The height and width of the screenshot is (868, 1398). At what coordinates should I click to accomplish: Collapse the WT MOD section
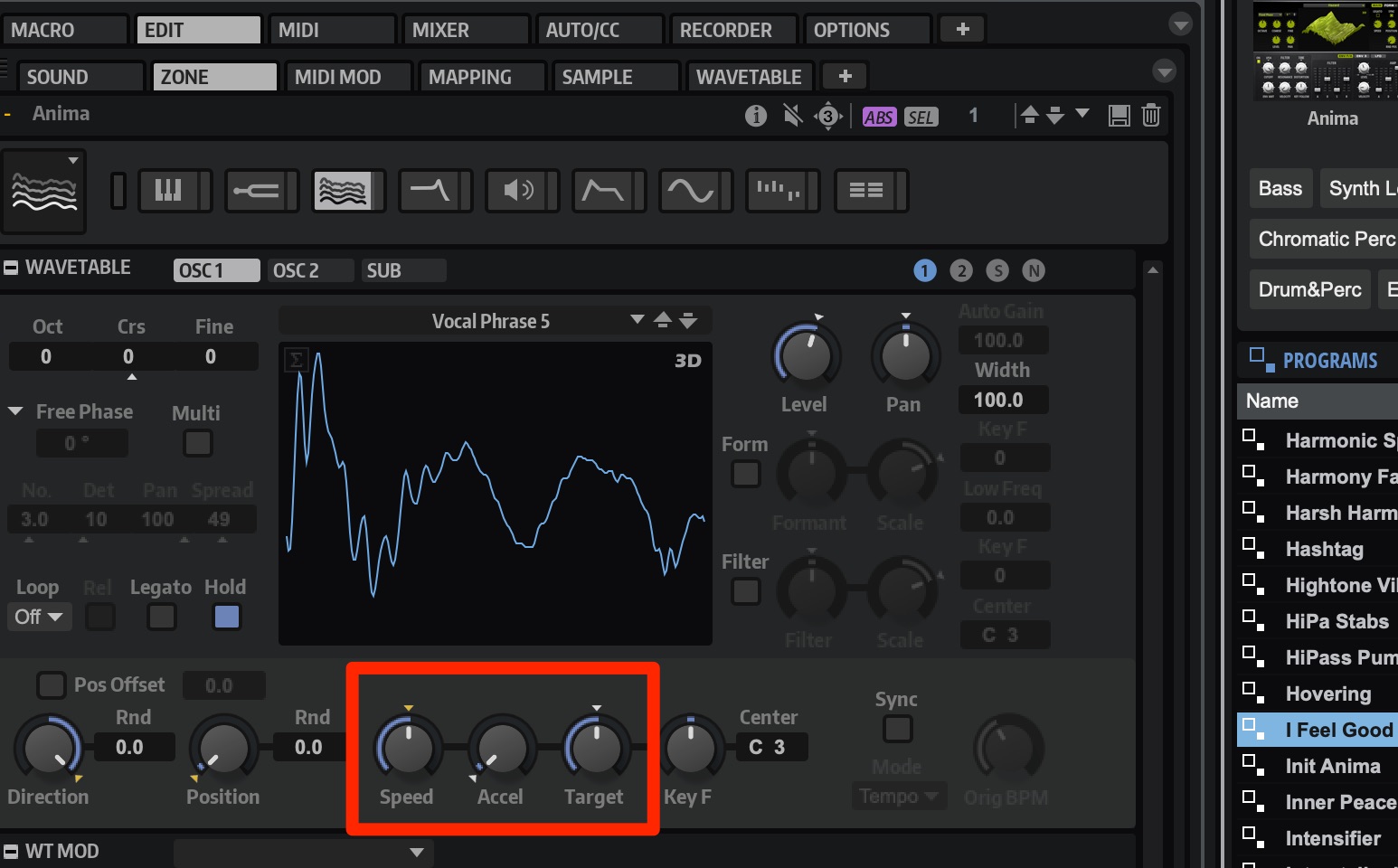[11, 852]
